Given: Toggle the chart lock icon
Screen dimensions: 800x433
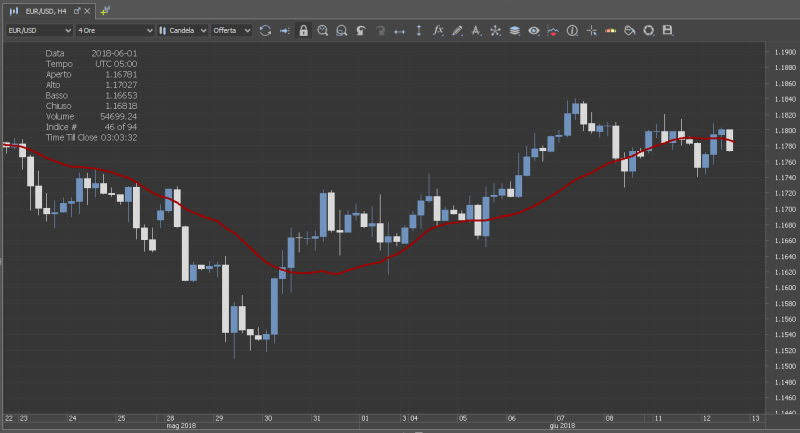Looking at the screenshot, I should (x=304, y=31).
